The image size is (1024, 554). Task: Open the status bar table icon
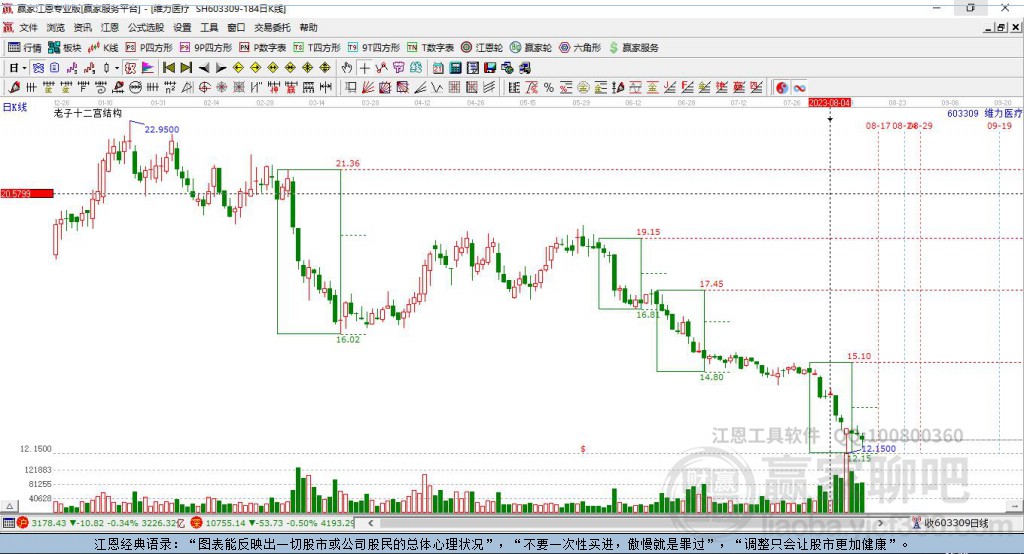[8, 523]
